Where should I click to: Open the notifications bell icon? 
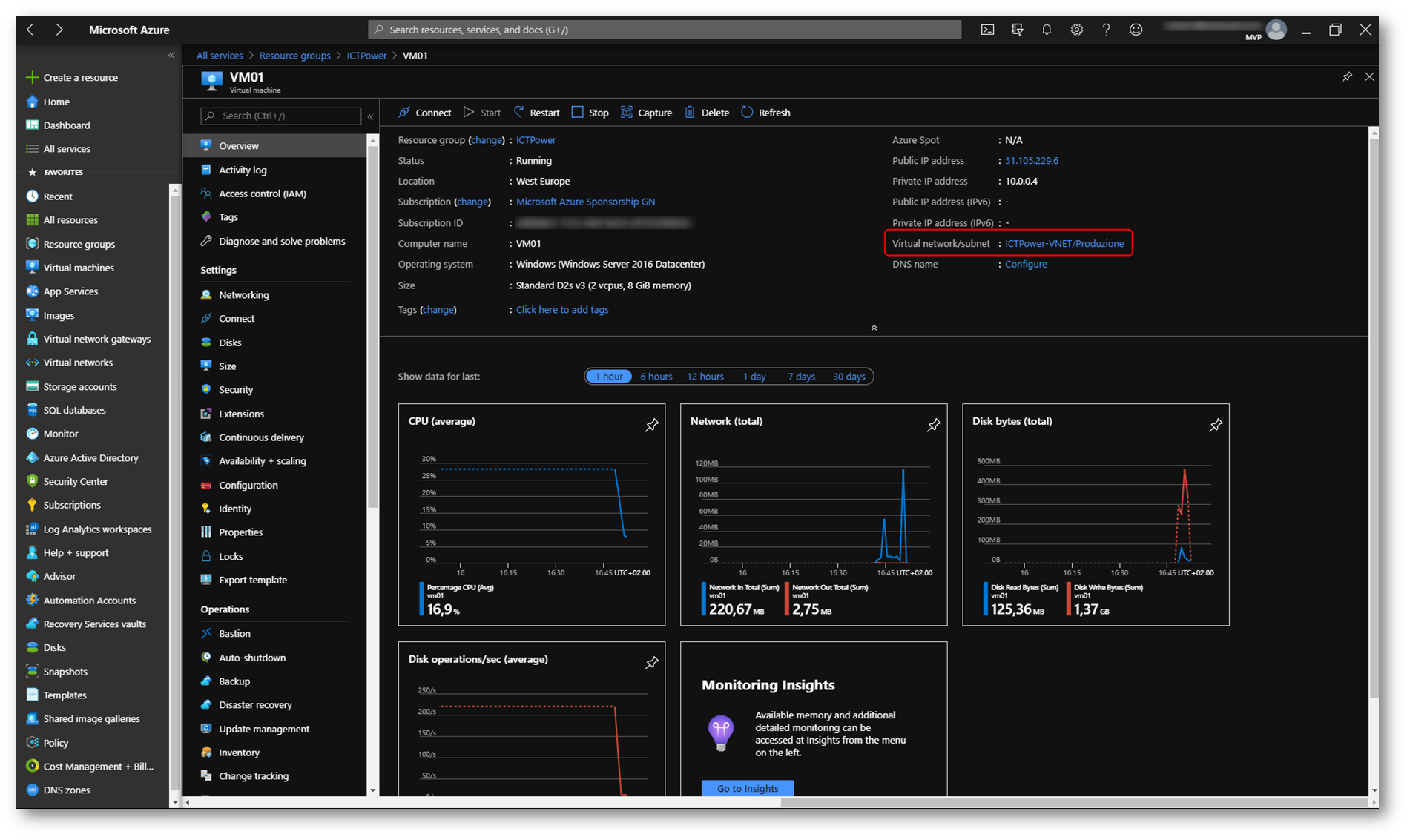point(1047,30)
